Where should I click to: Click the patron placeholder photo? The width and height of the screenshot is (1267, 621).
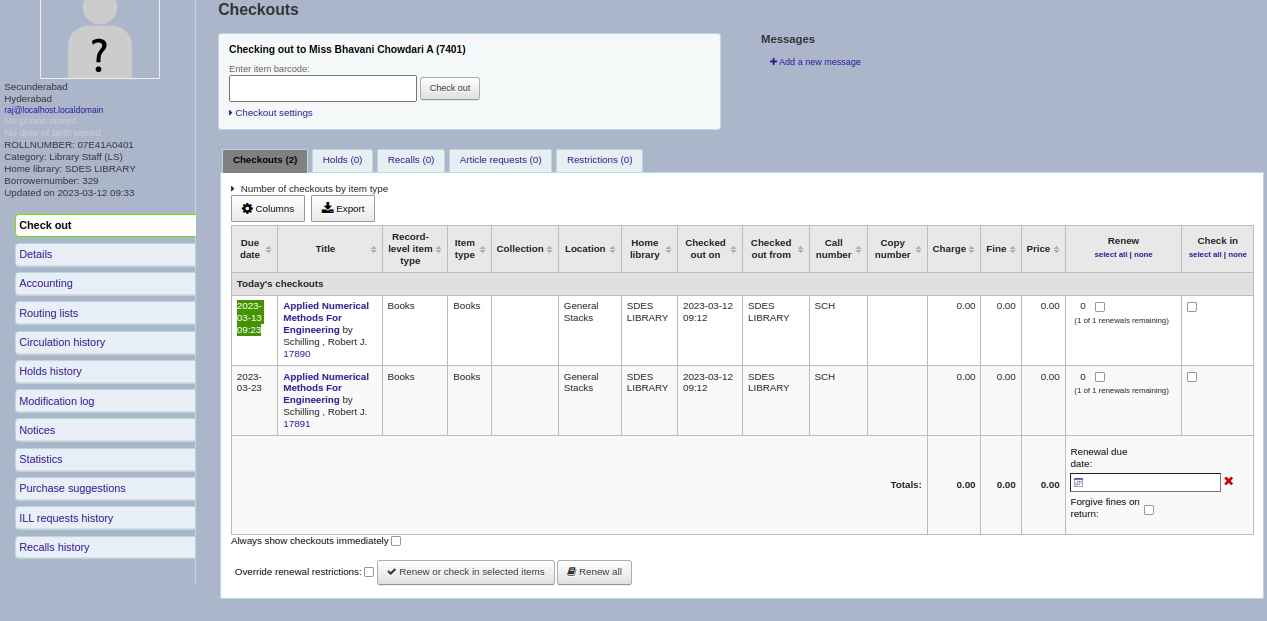(100, 39)
